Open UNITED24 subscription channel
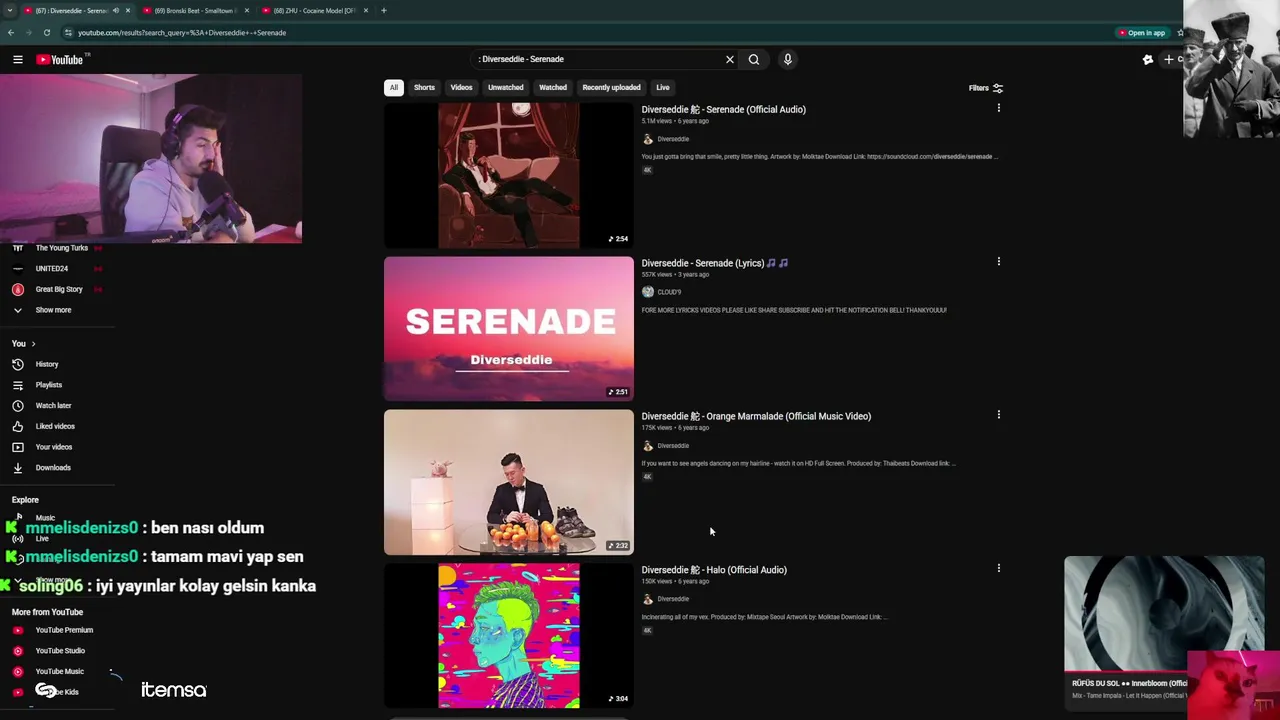 pos(50,269)
